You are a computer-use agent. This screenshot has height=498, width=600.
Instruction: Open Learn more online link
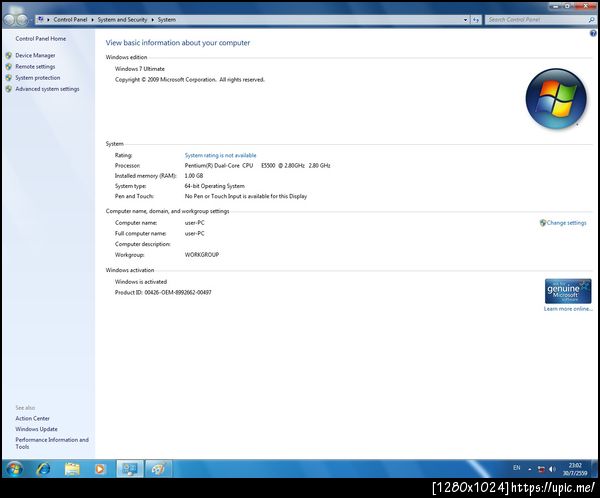click(568, 309)
